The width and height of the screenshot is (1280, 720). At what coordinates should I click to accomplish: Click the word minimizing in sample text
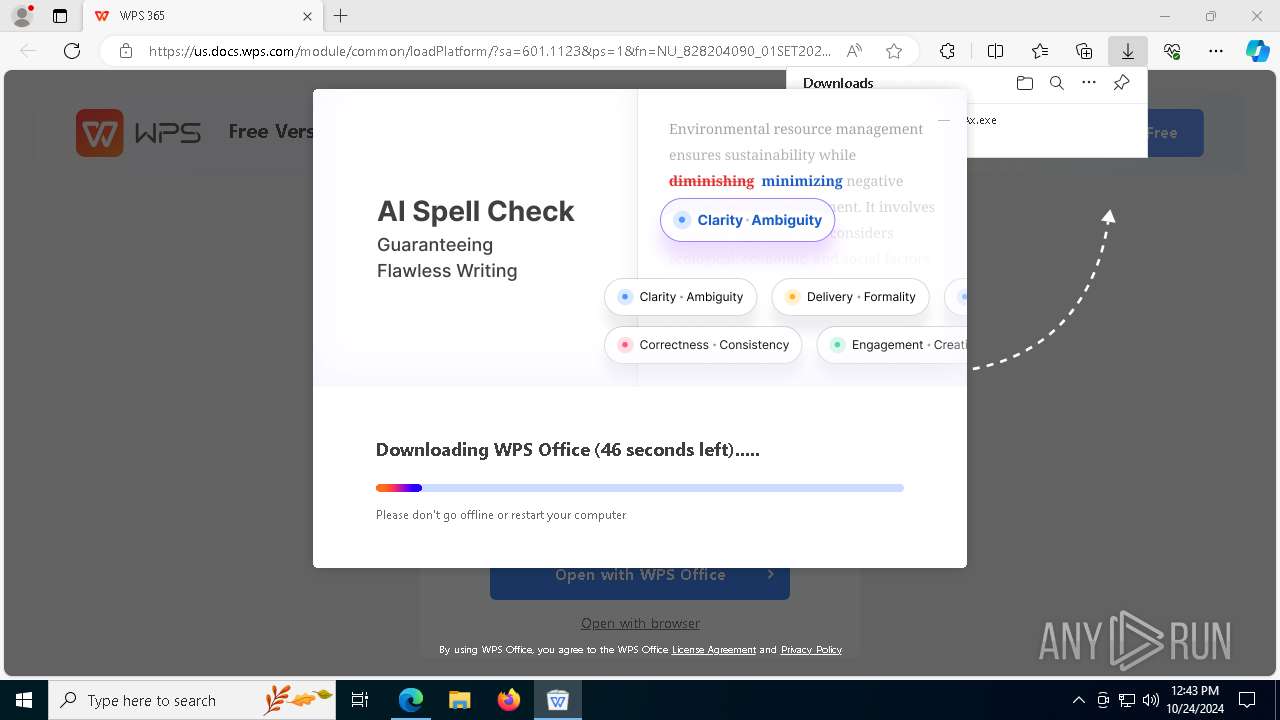pyautogui.click(x=802, y=181)
